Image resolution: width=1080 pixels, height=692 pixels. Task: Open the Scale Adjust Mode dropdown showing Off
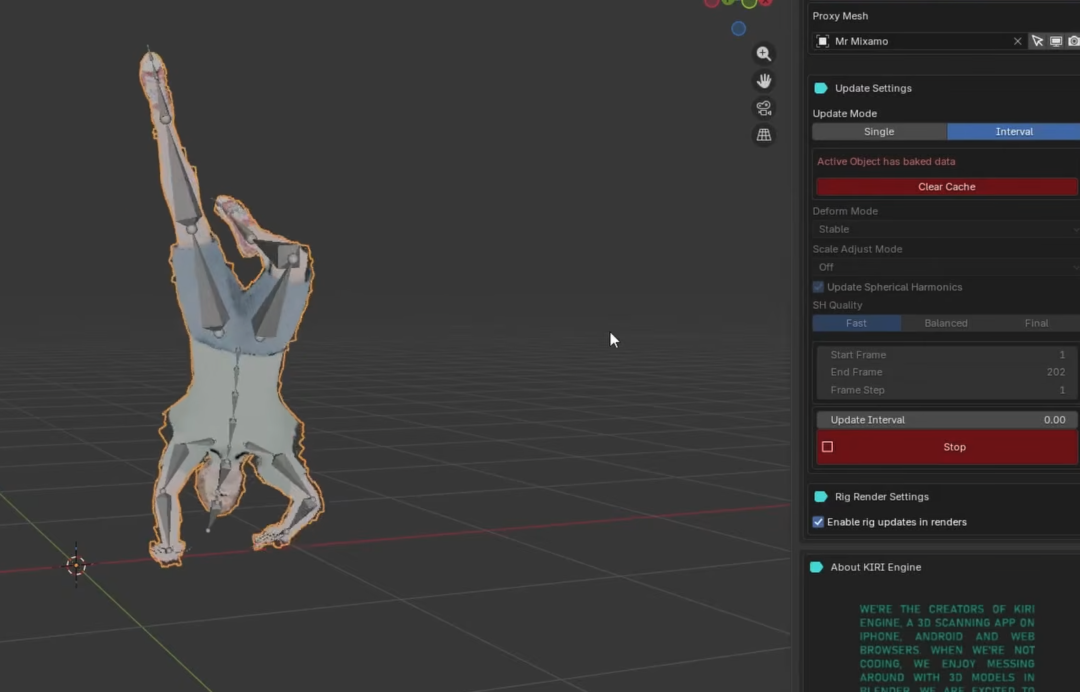tap(946, 267)
